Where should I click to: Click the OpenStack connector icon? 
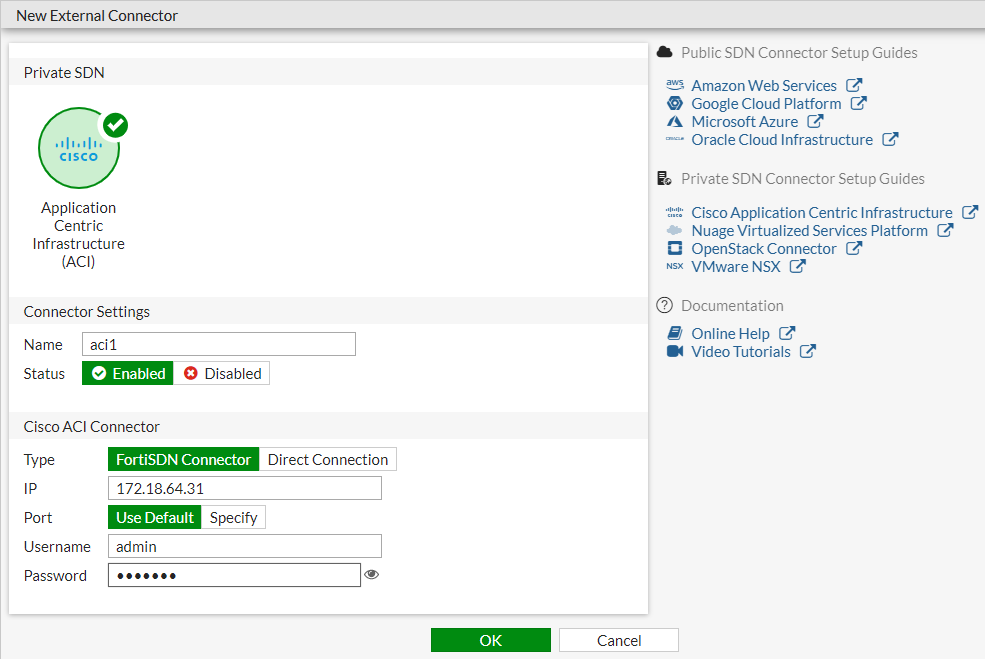tap(675, 248)
